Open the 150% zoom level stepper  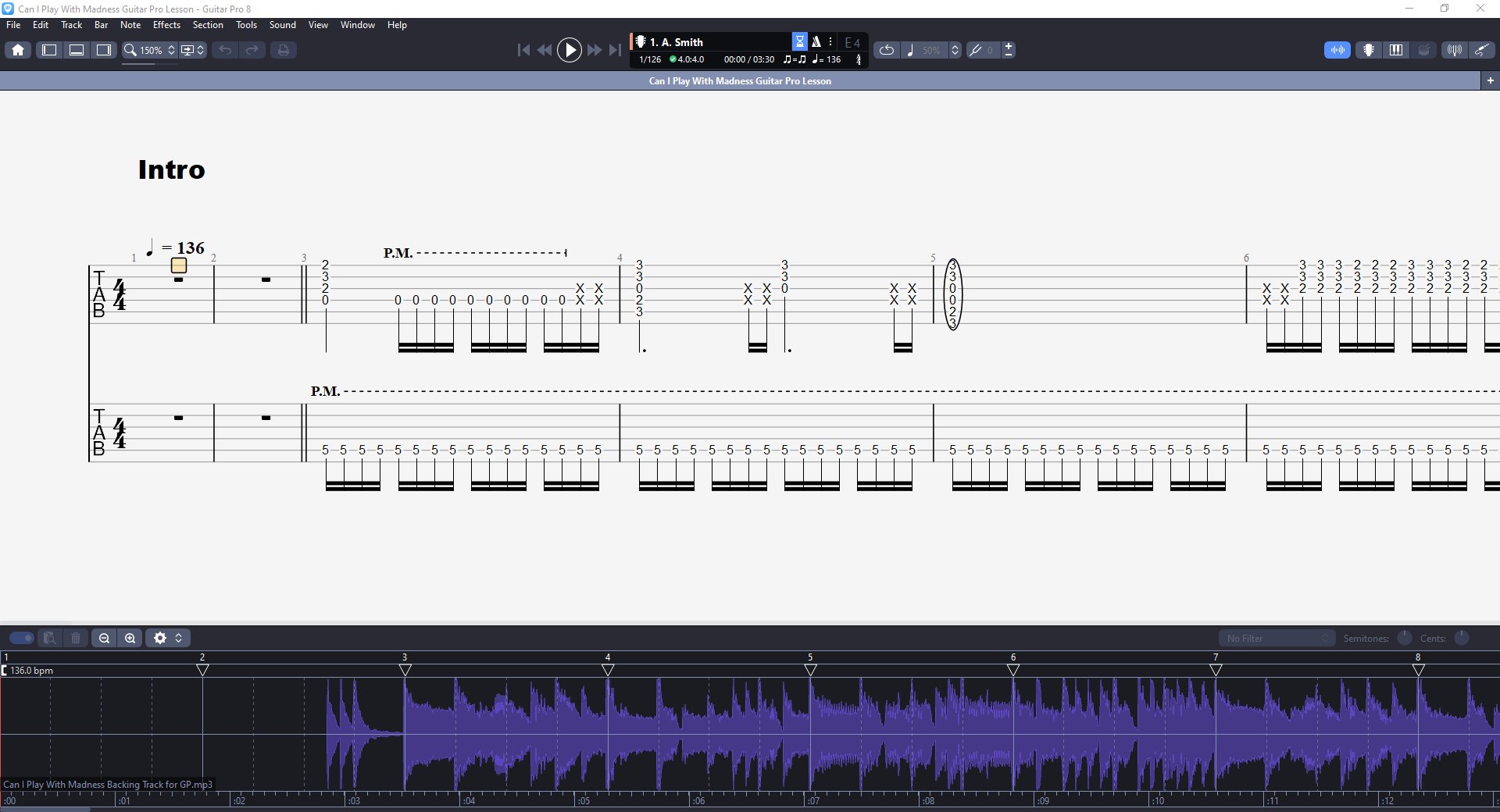(171, 50)
